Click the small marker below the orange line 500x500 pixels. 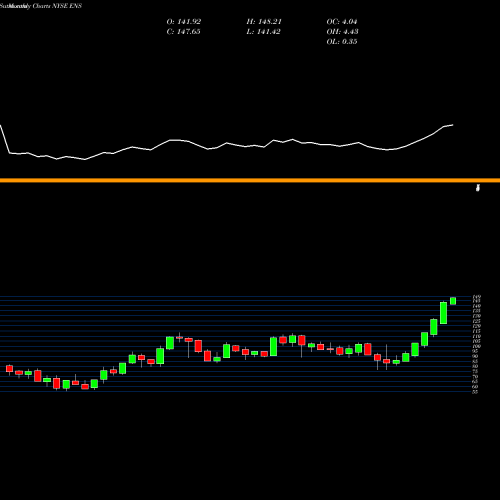[x=478, y=188]
